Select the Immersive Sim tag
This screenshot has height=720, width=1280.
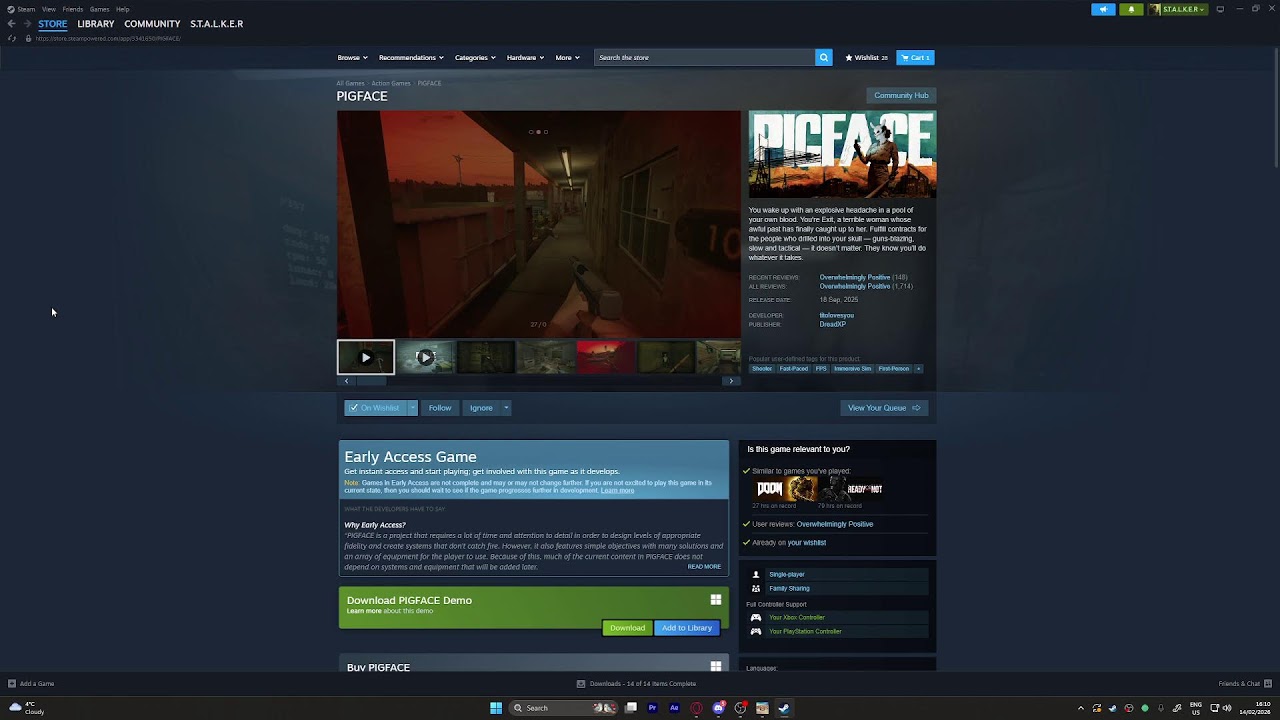[853, 369]
